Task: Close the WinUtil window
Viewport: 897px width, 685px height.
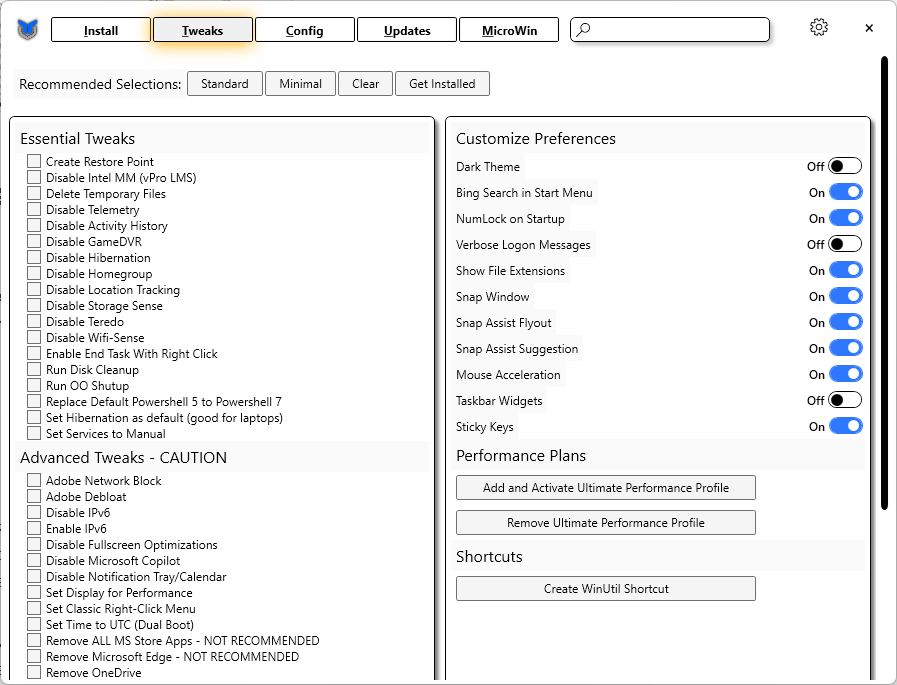Action: pos(869,28)
